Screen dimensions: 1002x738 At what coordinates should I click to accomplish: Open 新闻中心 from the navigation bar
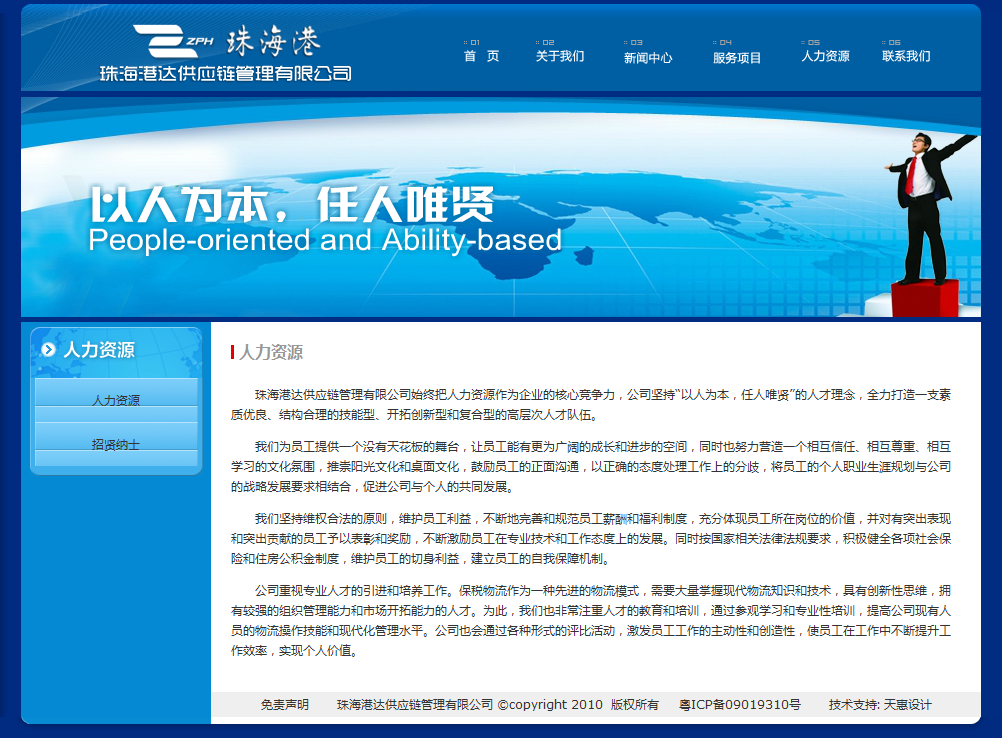pyautogui.click(x=648, y=57)
